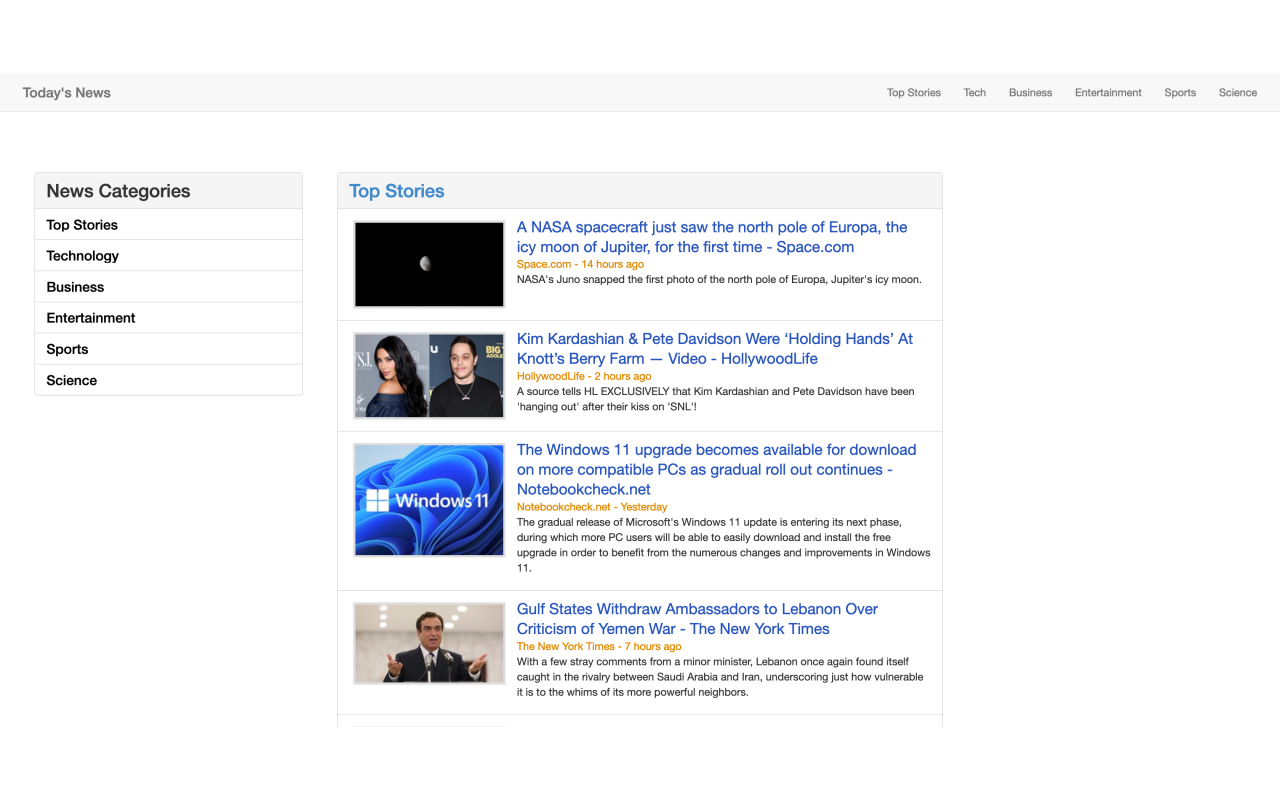Open the Gulf States Withdraw Ambassadors headline

tap(696, 619)
